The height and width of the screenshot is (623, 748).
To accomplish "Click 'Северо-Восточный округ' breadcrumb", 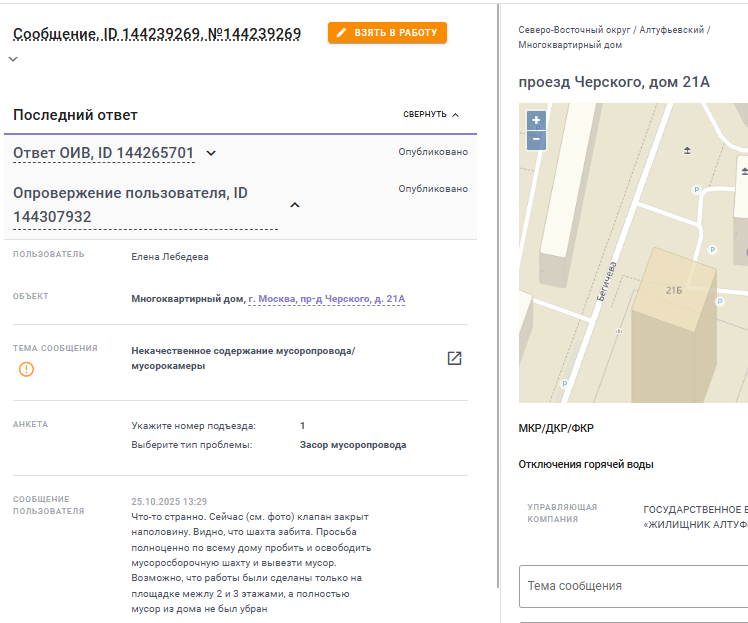I will click(x=574, y=30).
